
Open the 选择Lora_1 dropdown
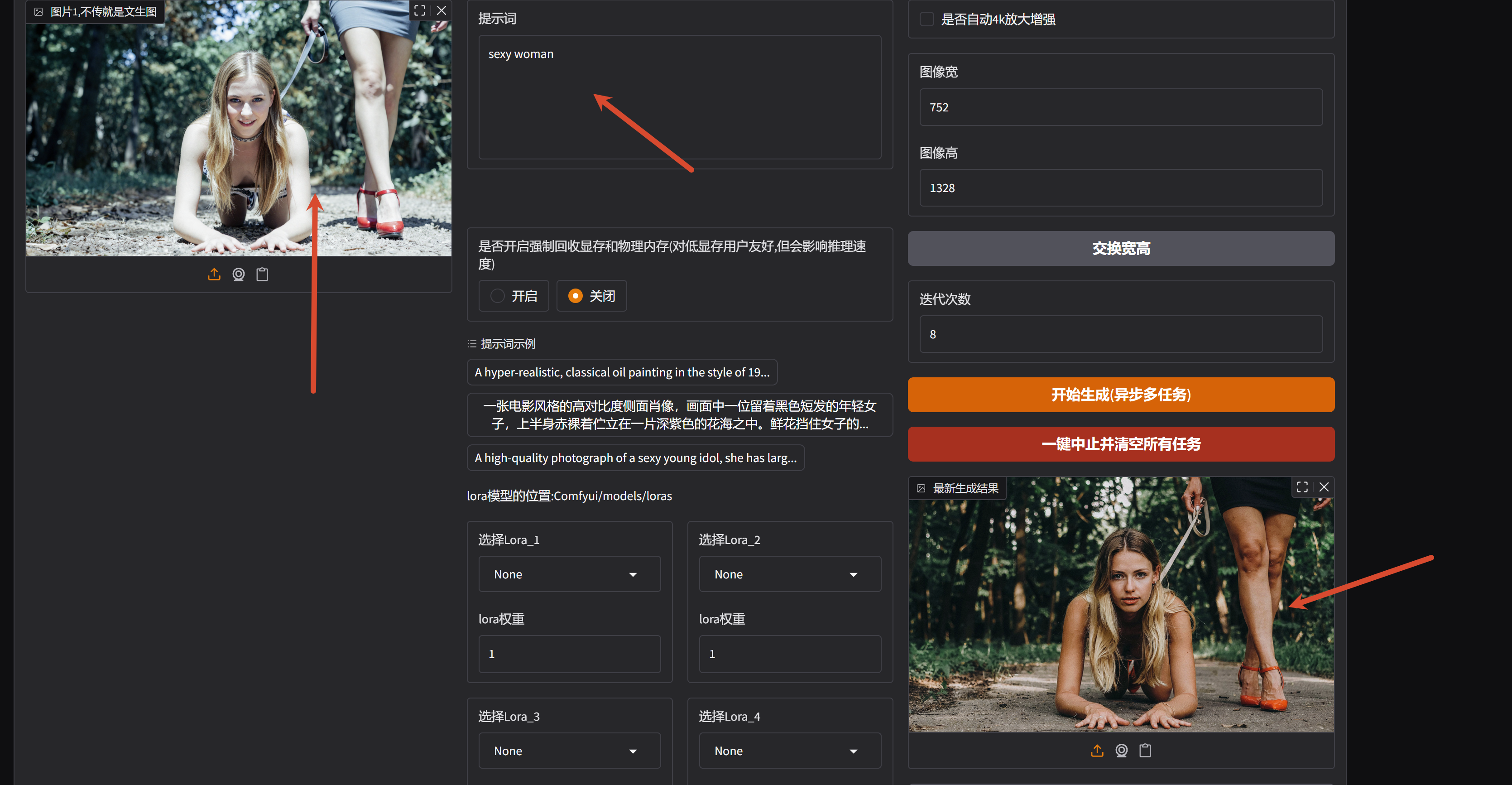[x=569, y=574]
